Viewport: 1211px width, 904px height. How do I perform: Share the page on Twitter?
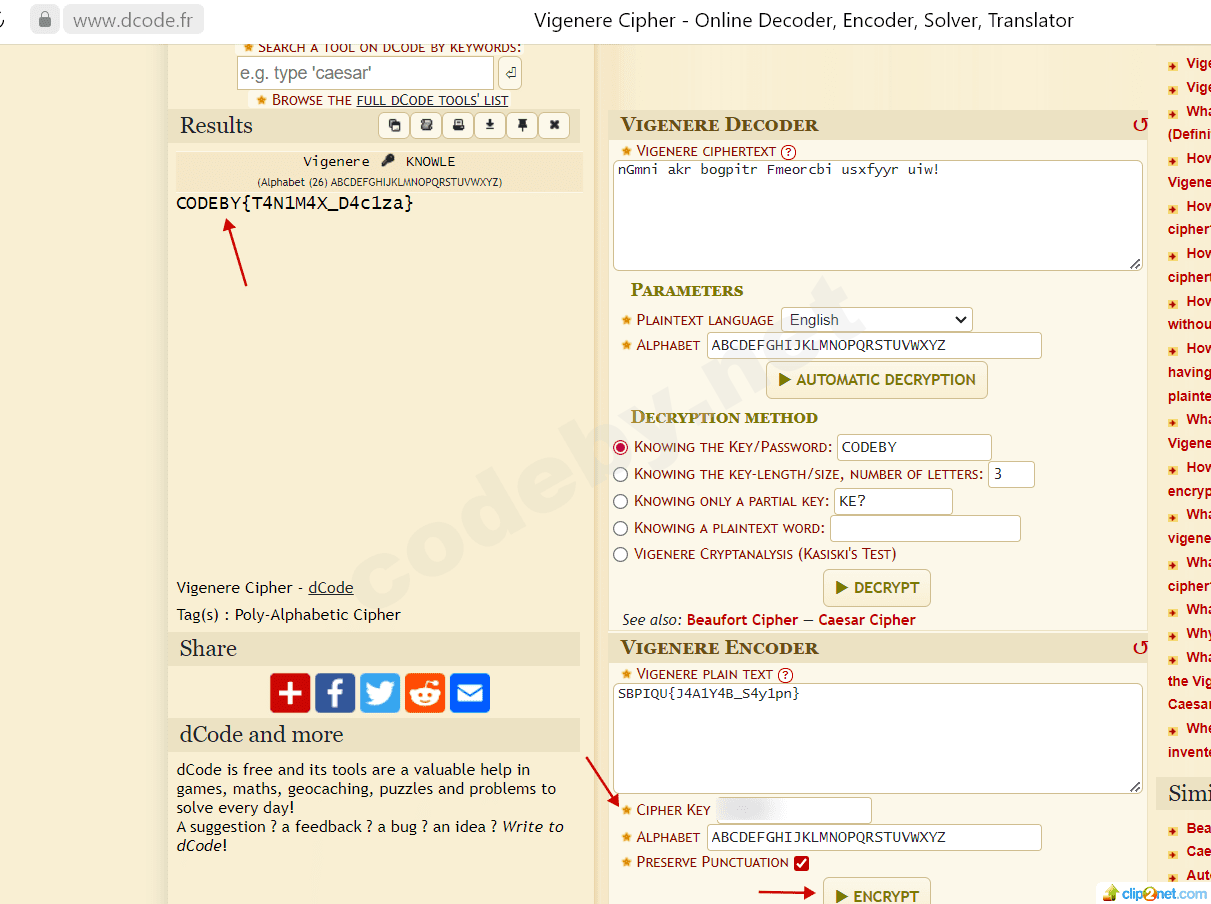click(380, 692)
